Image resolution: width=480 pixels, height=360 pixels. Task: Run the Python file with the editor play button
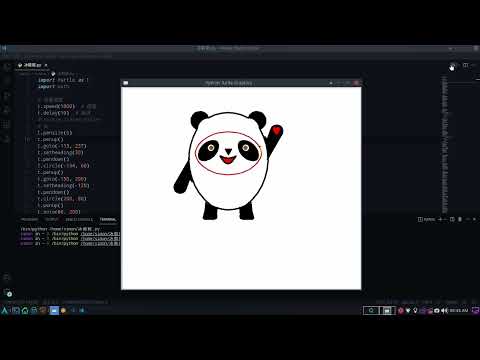452,65
